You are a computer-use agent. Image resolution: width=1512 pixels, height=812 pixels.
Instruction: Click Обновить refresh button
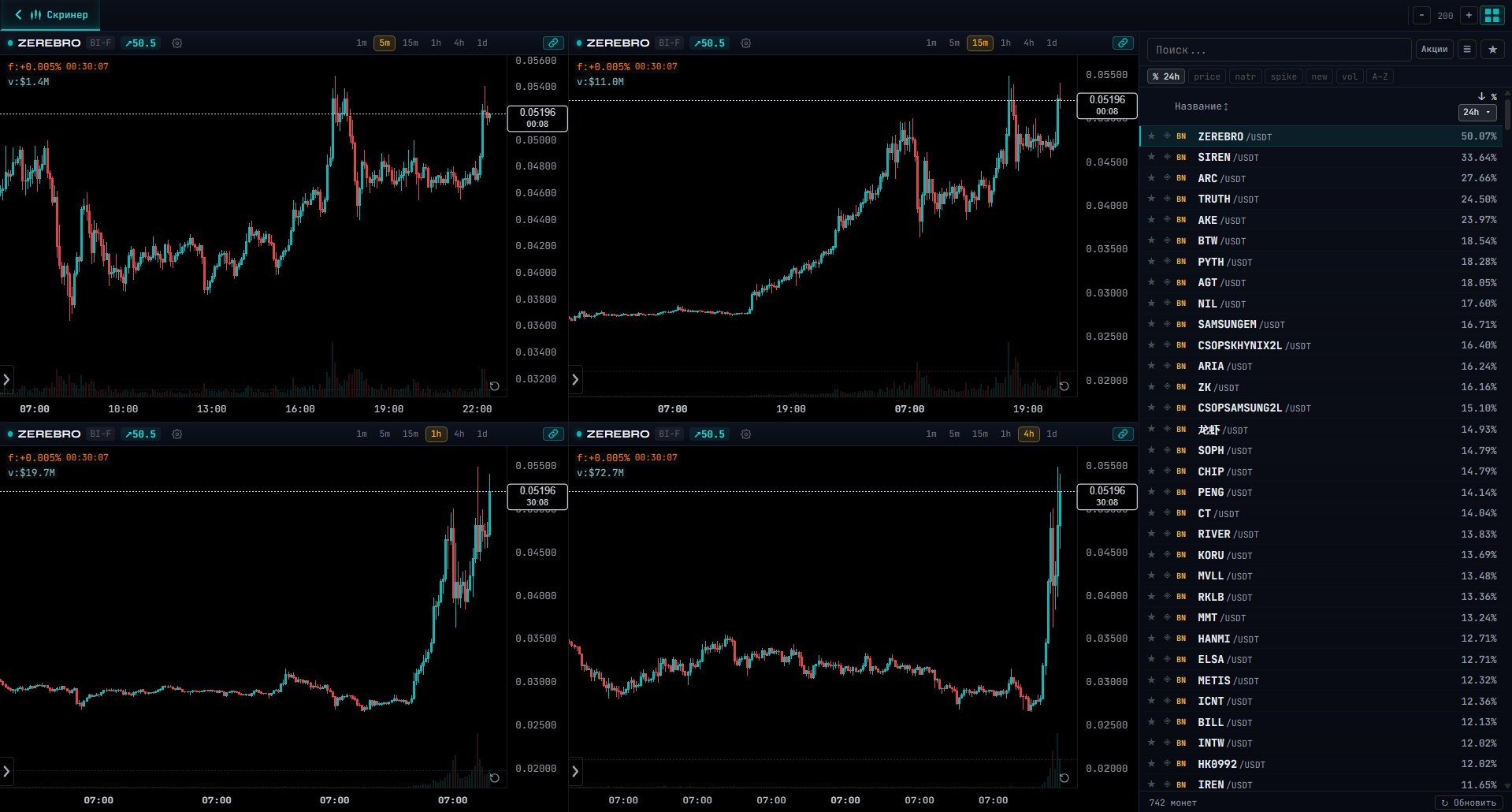[x=1469, y=803]
